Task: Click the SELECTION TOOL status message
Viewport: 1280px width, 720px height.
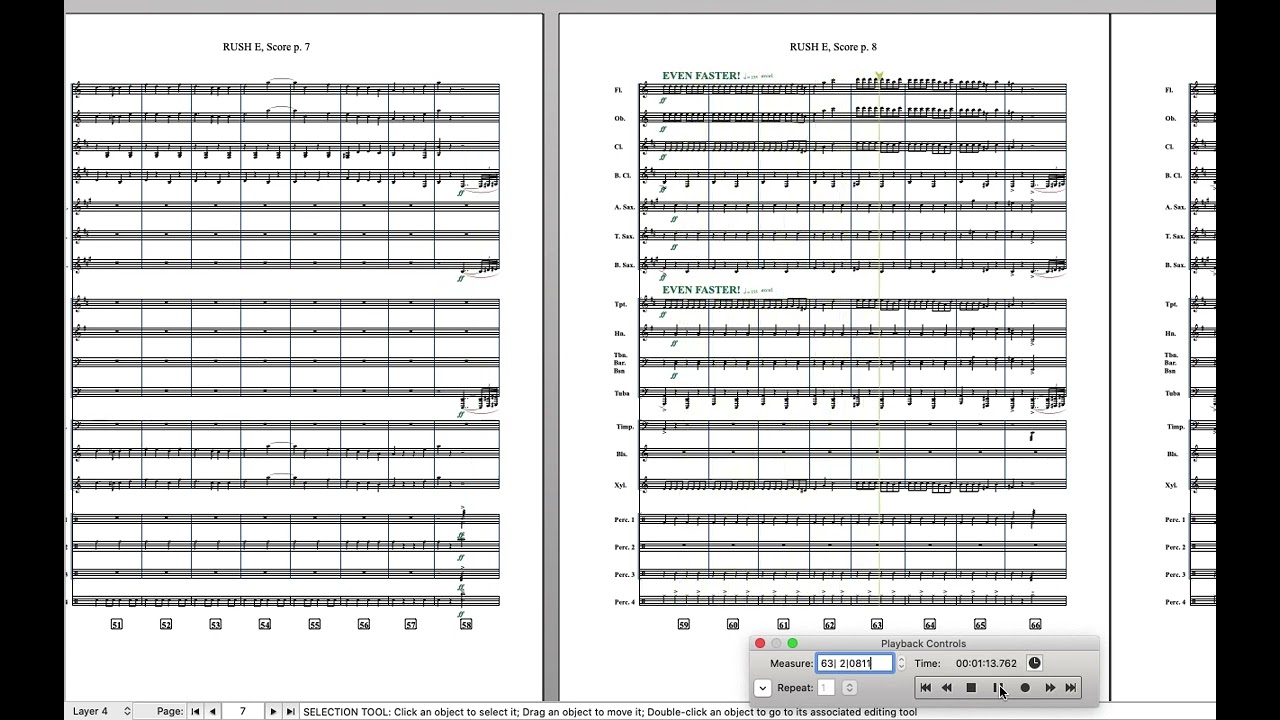Action: [x=610, y=712]
